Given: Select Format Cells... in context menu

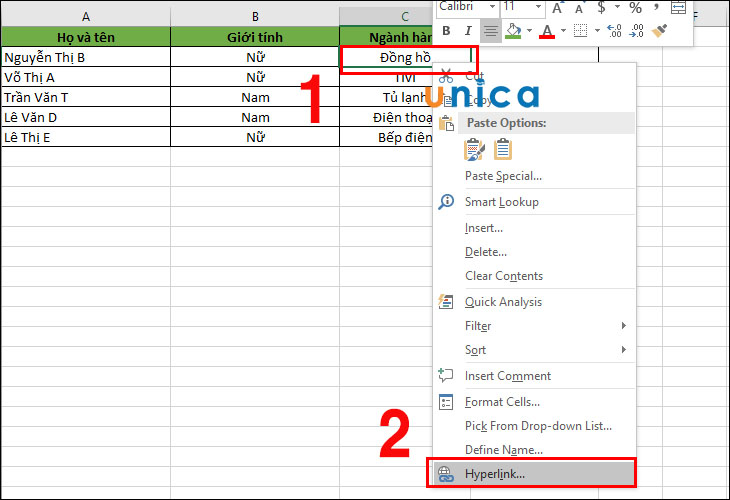Looking at the screenshot, I should tap(503, 402).
